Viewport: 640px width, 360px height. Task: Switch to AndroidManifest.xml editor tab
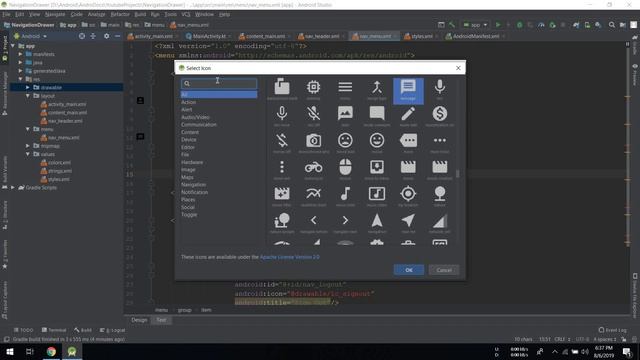[x=476, y=36]
